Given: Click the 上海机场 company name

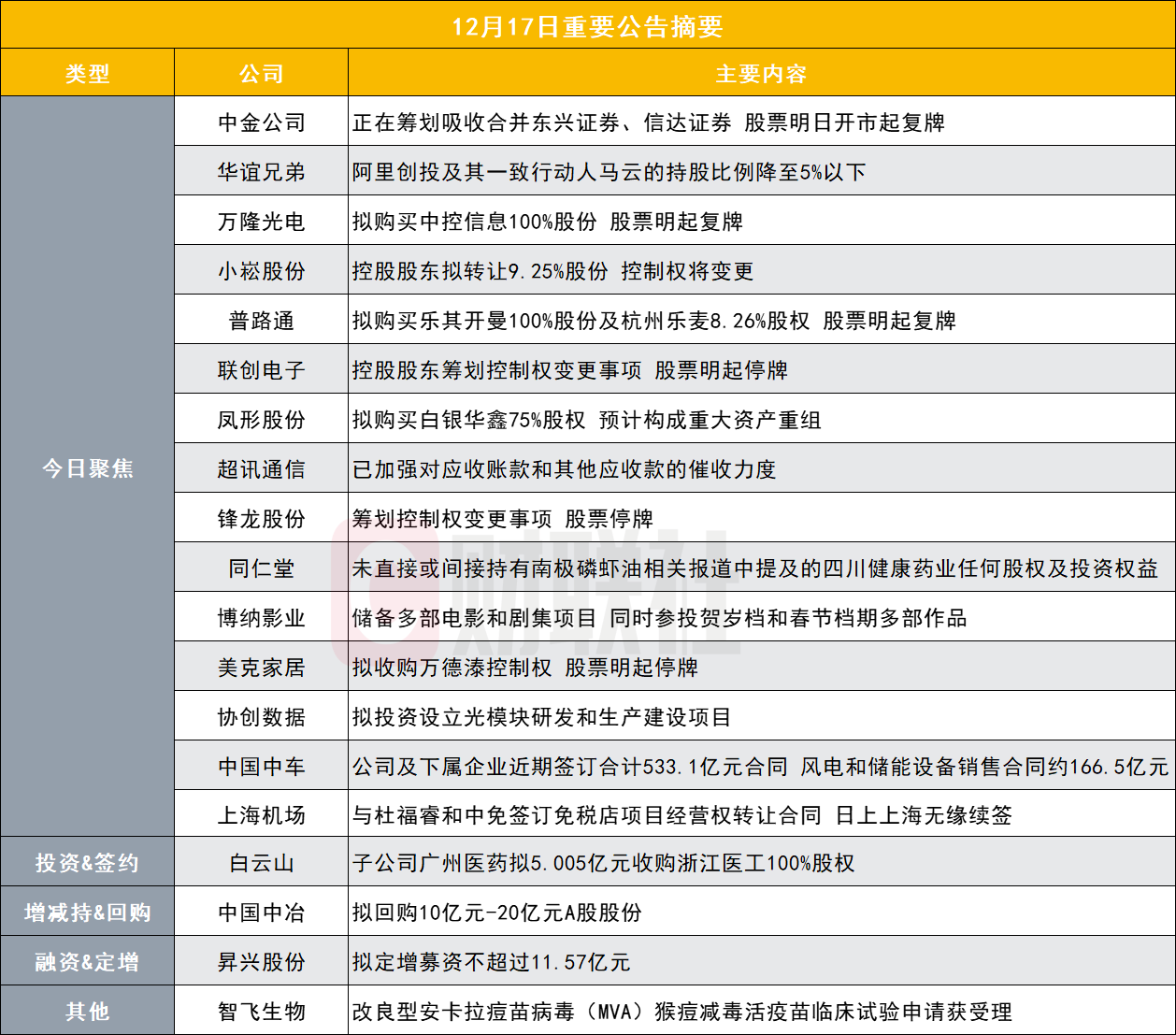Looking at the screenshot, I should click(x=261, y=815).
